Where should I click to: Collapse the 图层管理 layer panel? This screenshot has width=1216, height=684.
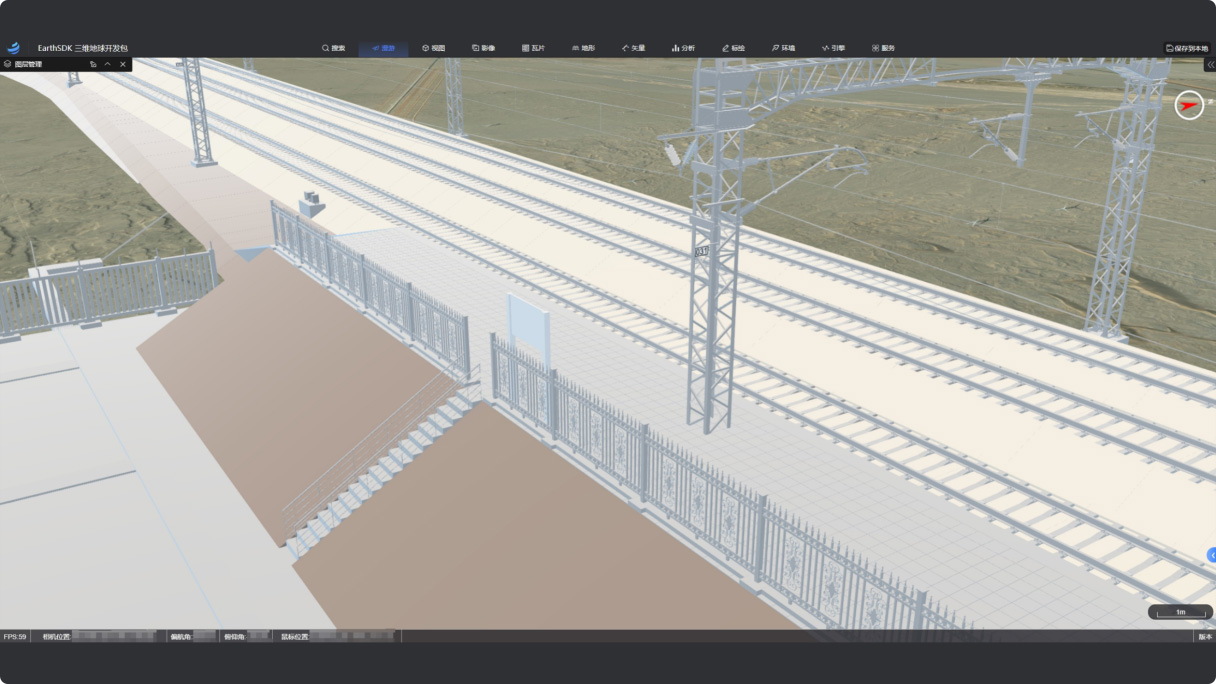108,64
